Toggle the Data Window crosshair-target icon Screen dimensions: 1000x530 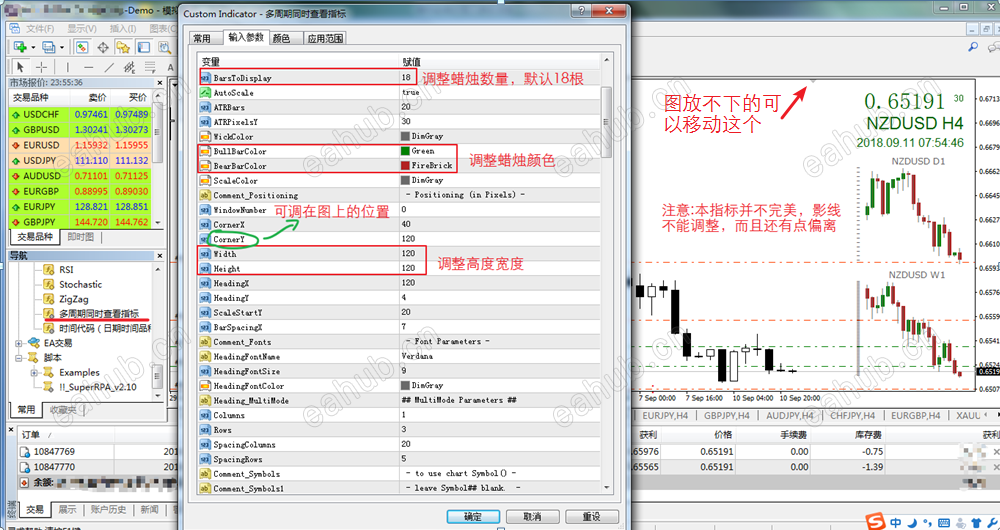click(x=103, y=47)
